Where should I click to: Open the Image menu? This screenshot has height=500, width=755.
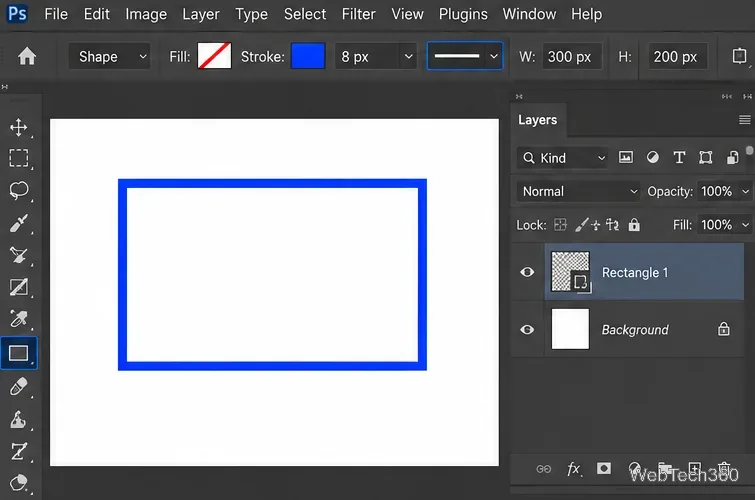point(146,14)
